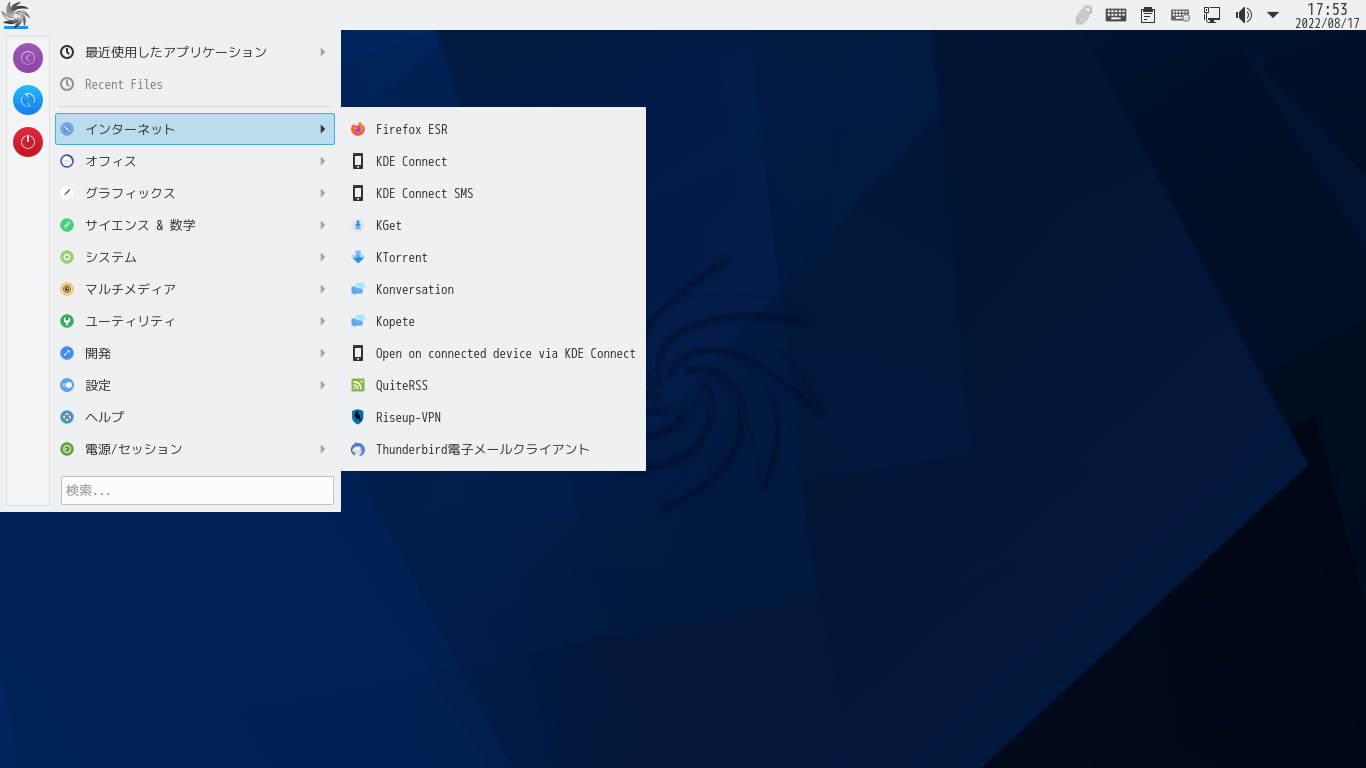Image resolution: width=1366 pixels, height=768 pixels.
Task: Open KTorrent via its blue arrow icon
Action: (358, 257)
